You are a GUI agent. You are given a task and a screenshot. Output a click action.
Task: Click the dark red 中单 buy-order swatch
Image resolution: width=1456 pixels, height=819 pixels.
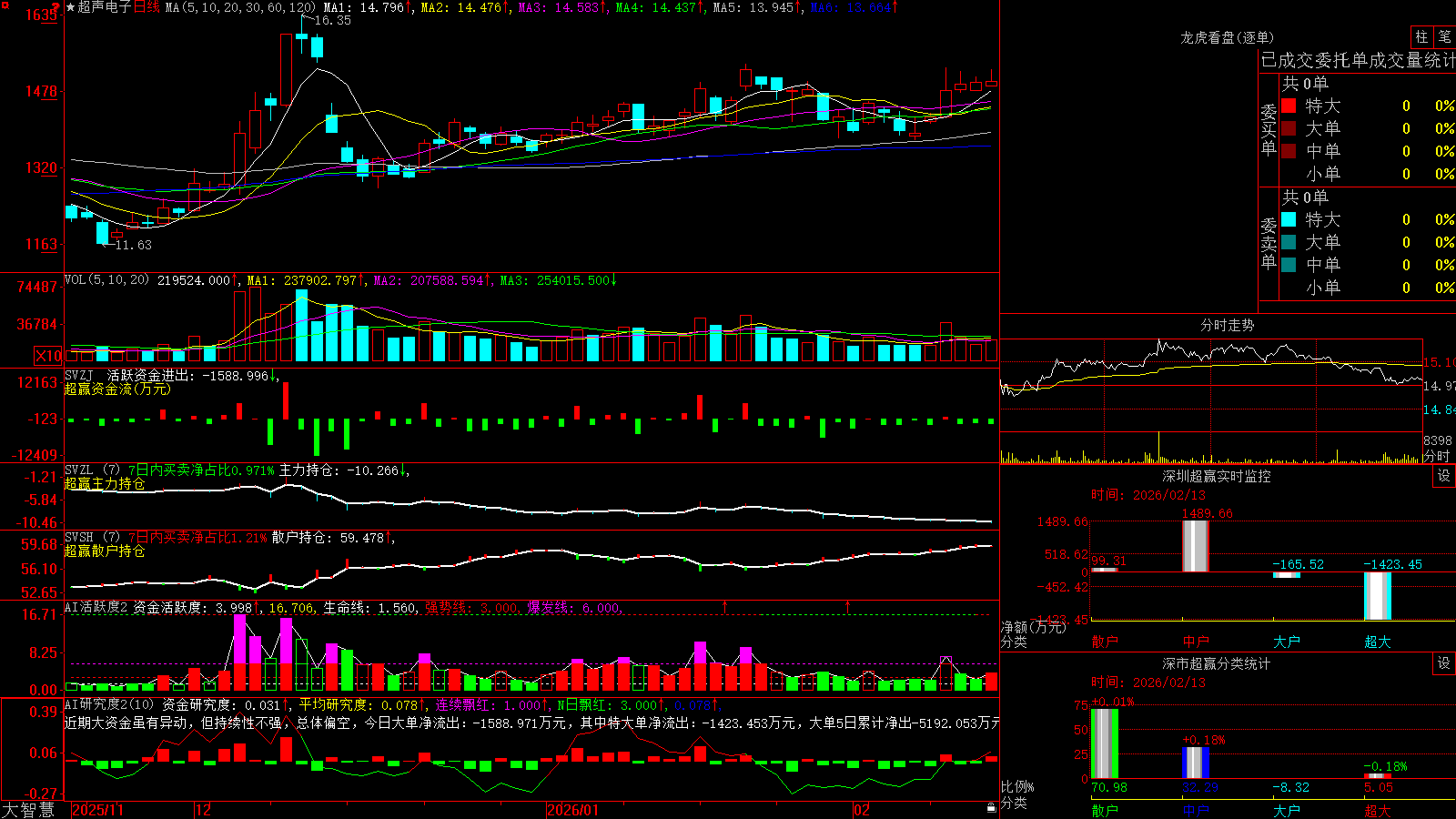click(1289, 151)
